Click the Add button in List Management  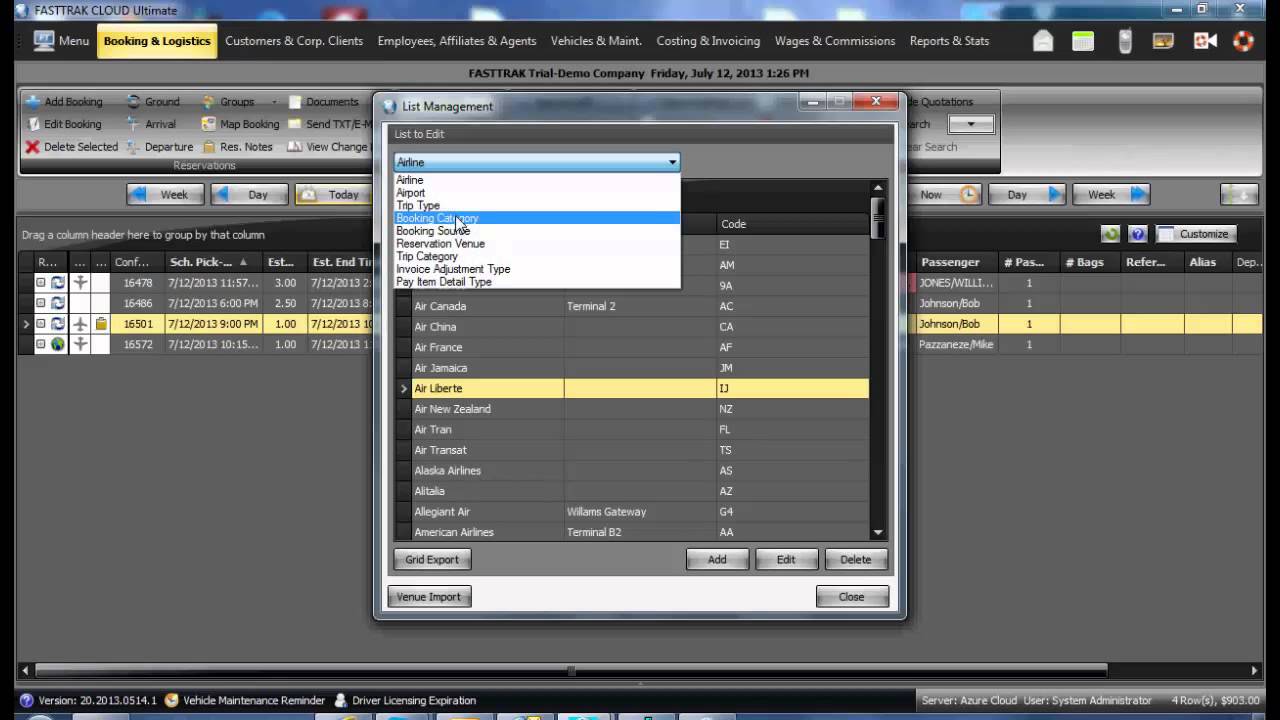[x=717, y=560]
